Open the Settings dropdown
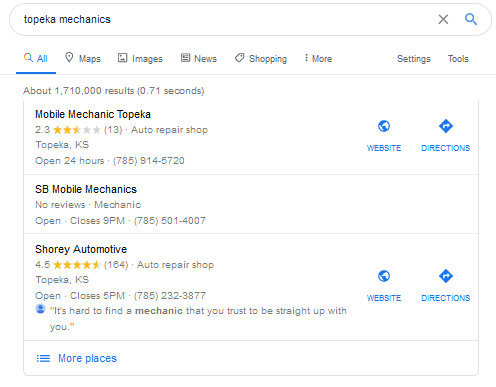This screenshot has width=496, height=387. pyautogui.click(x=414, y=59)
